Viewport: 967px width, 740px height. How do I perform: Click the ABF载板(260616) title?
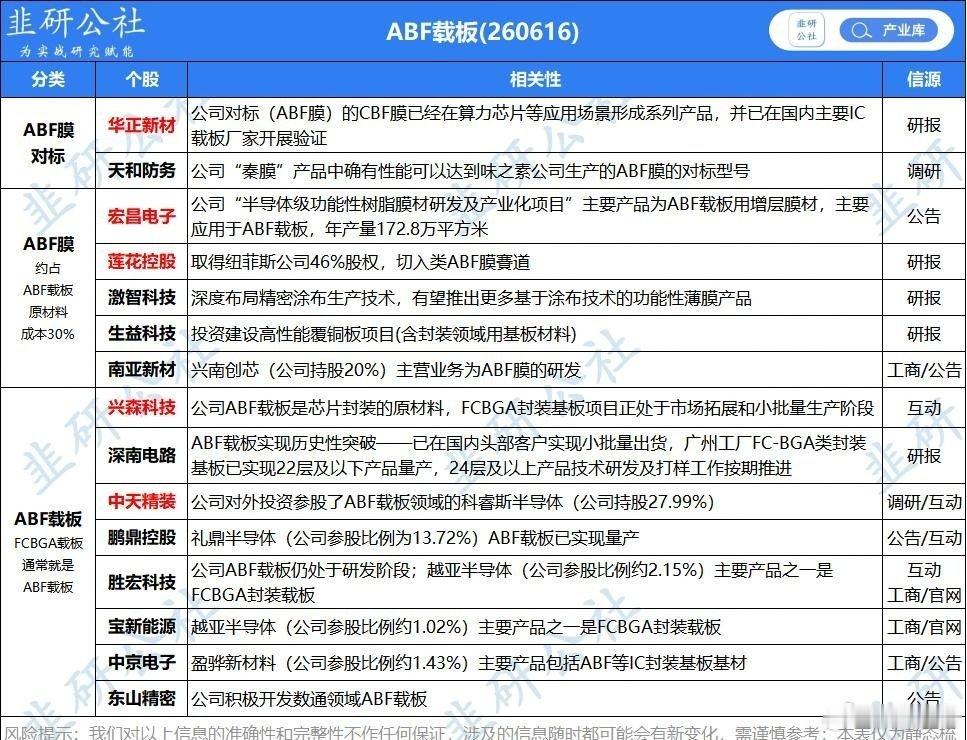[x=482, y=31]
